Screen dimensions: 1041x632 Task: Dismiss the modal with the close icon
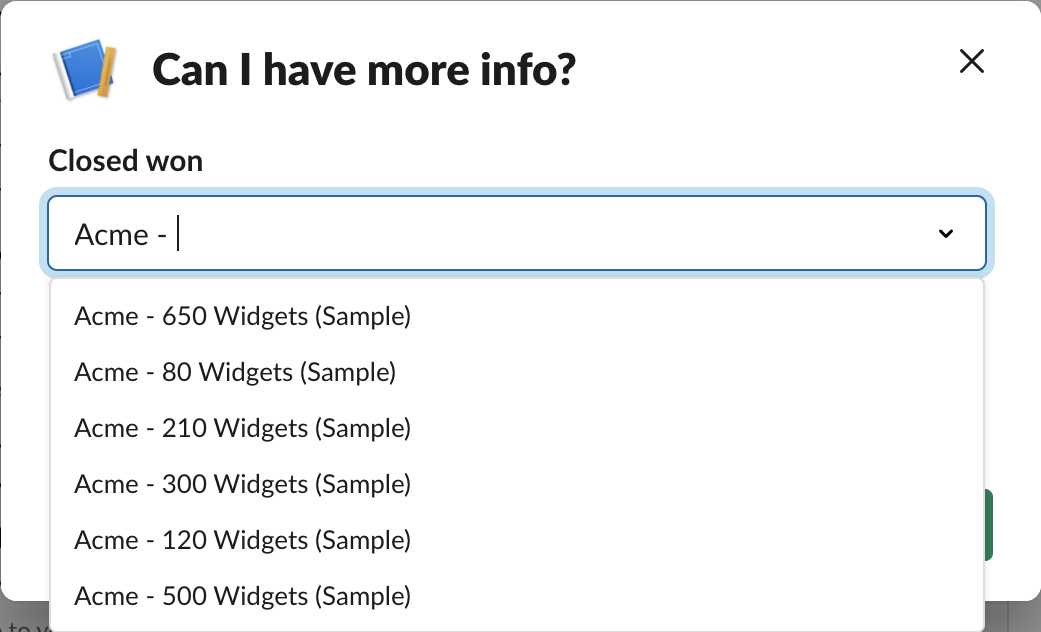pyautogui.click(x=971, y=61)
